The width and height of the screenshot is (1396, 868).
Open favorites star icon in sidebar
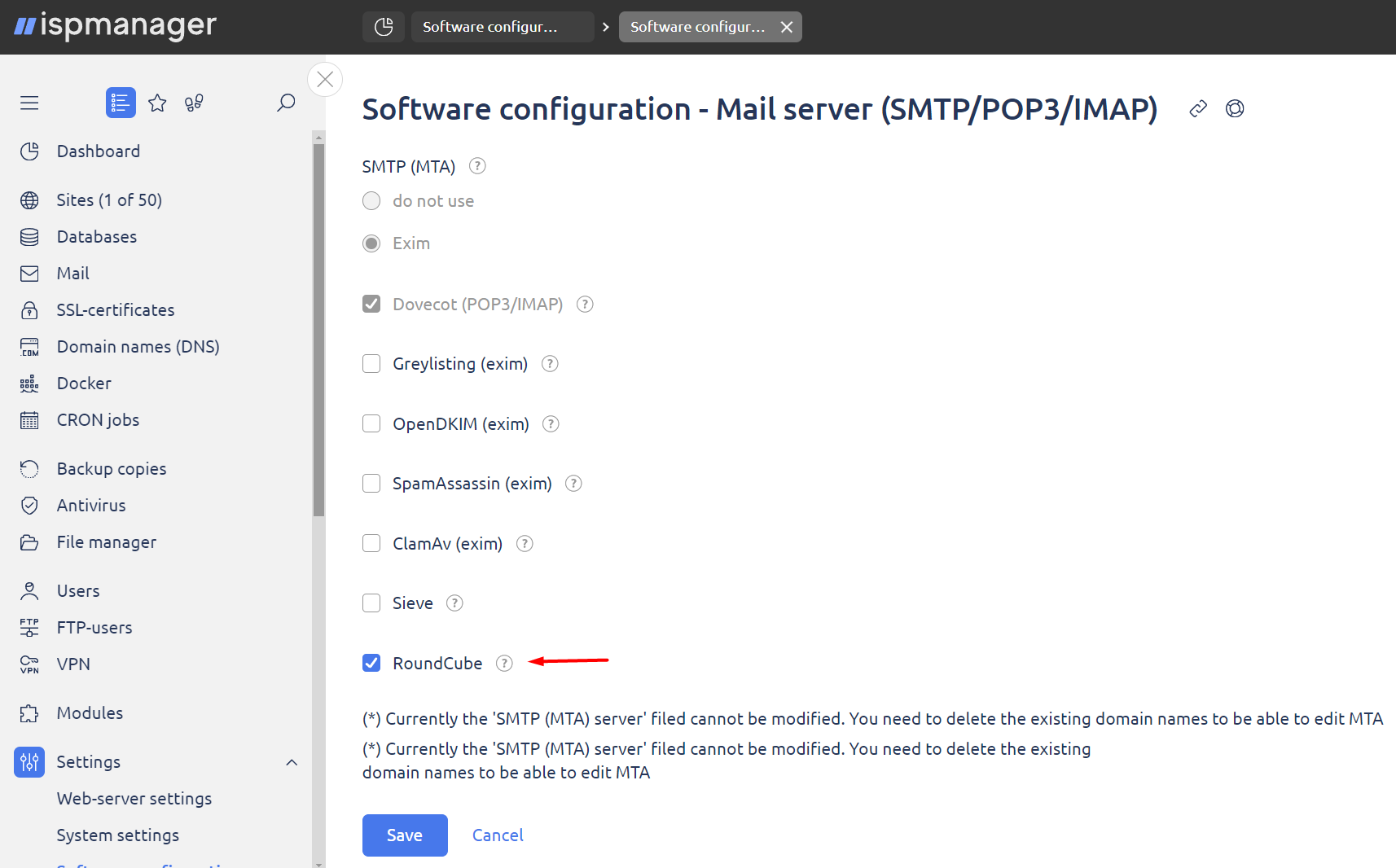coord(157,103)
